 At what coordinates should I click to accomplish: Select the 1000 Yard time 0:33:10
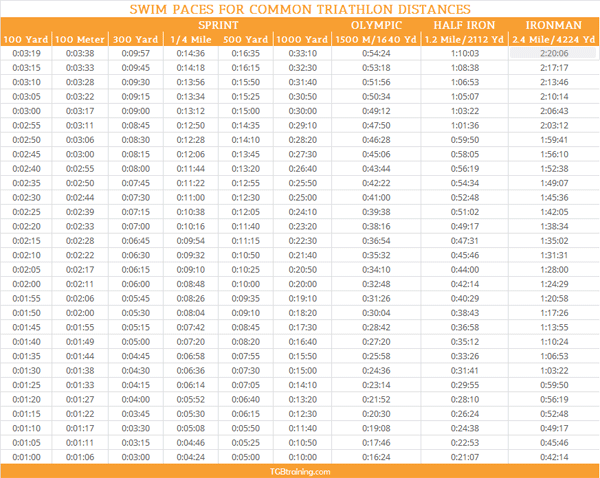302,53
